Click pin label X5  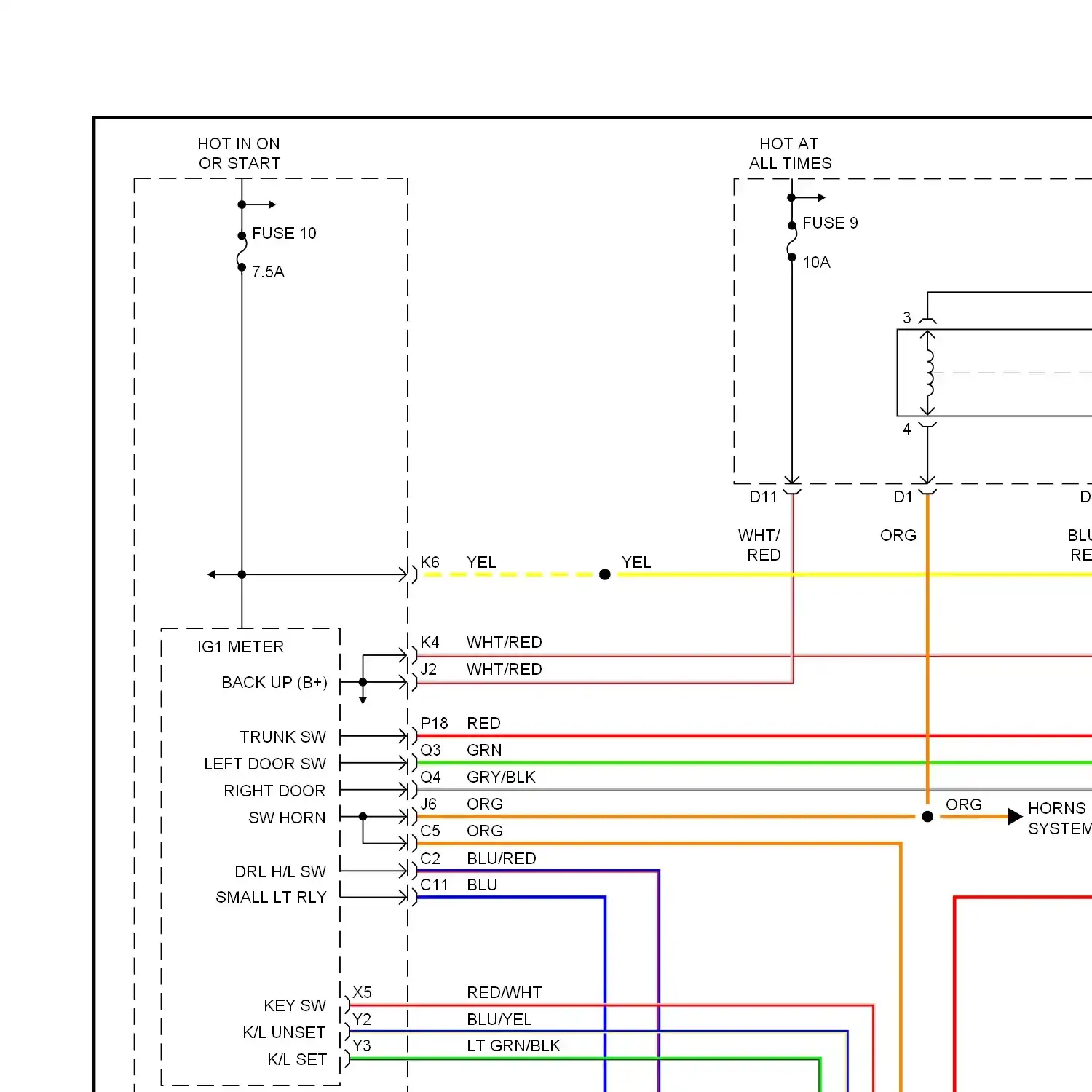click(362, 992)
